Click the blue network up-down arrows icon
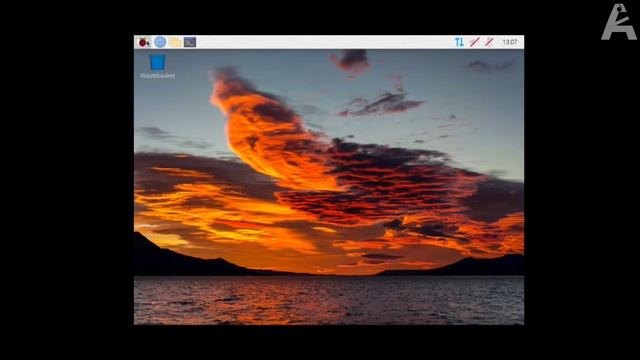This screenshot has height=360, width=640. tap(459, 42)
